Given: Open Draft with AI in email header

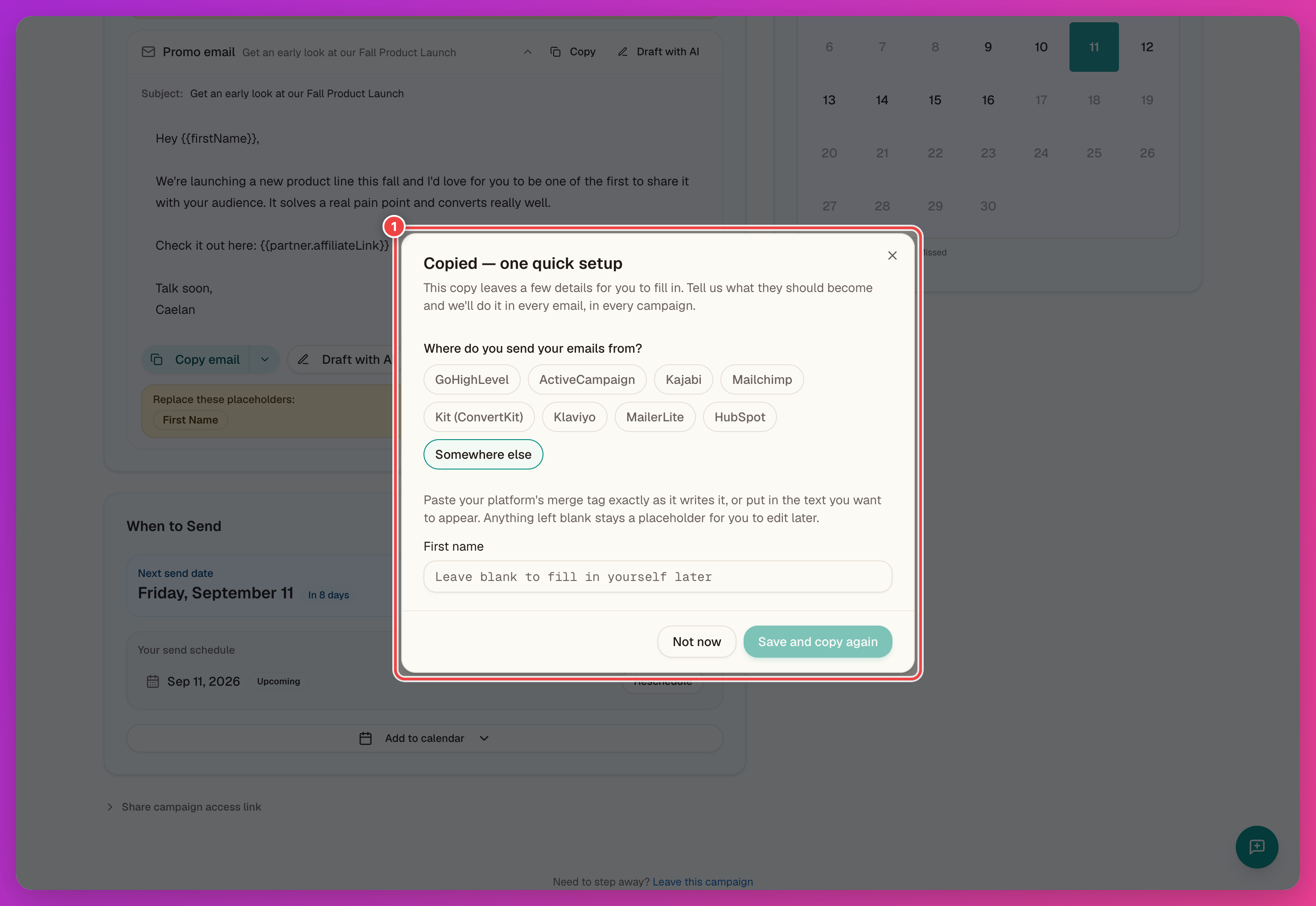Looking at the screenshot, I should coord(658,52).
